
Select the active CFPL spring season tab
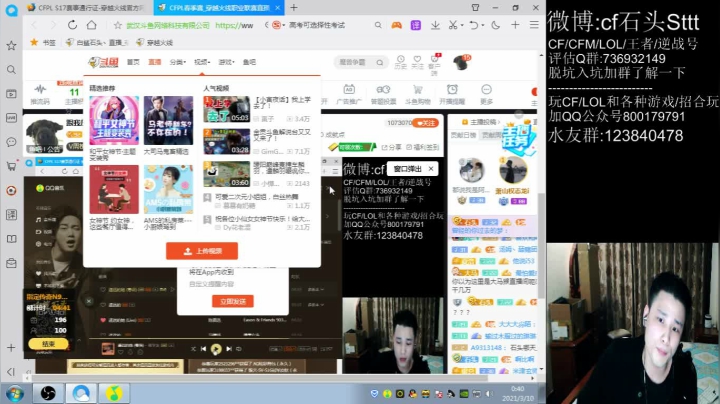219,8
